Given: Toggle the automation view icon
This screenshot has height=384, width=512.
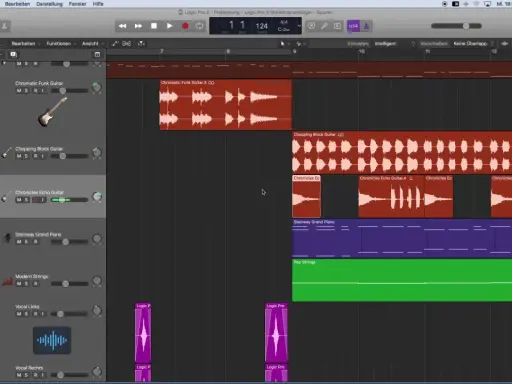Looking at the screenshot, I should [x=114, y=44].
